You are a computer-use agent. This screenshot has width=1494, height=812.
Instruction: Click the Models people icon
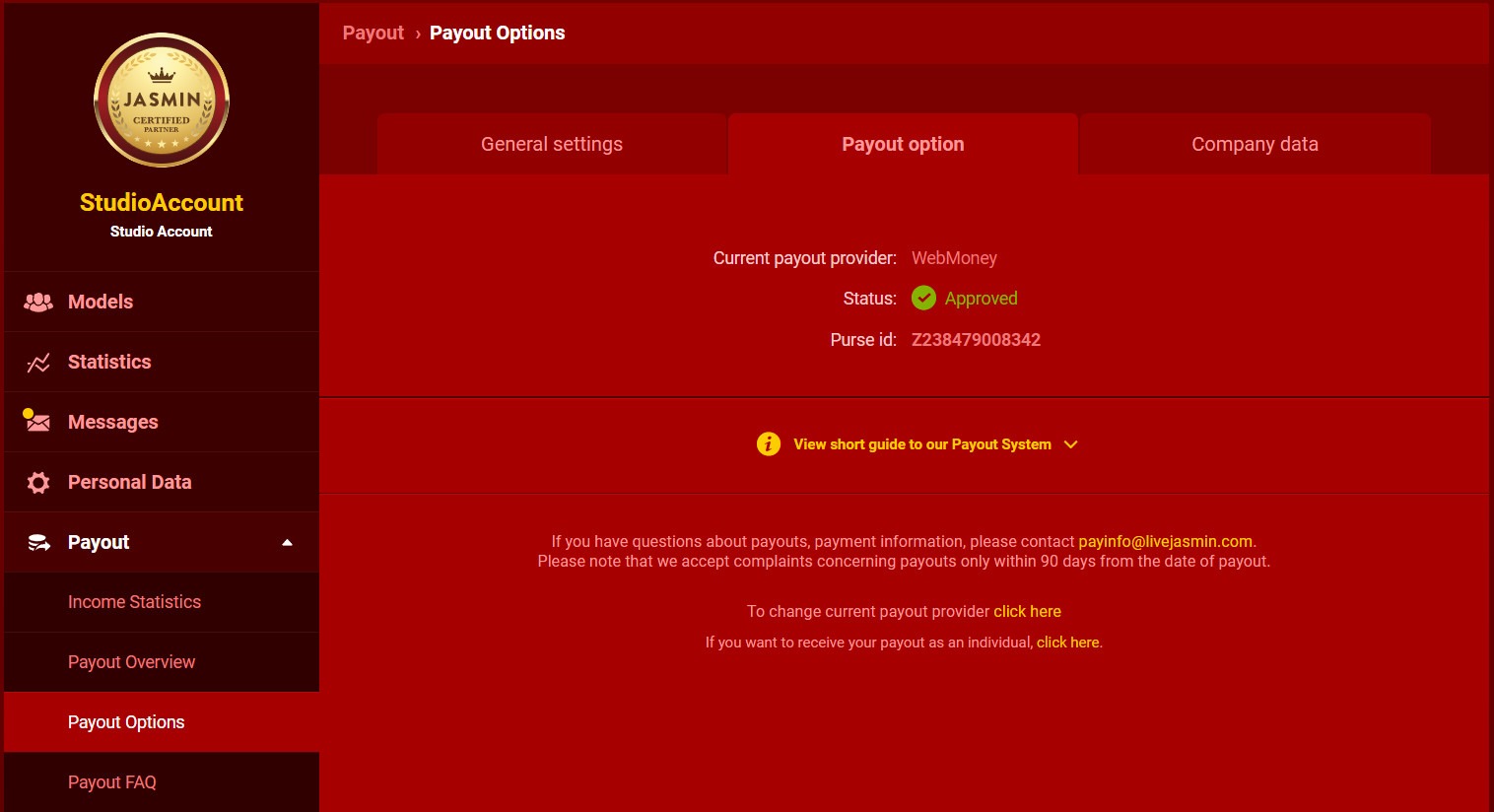coord(38,303)
